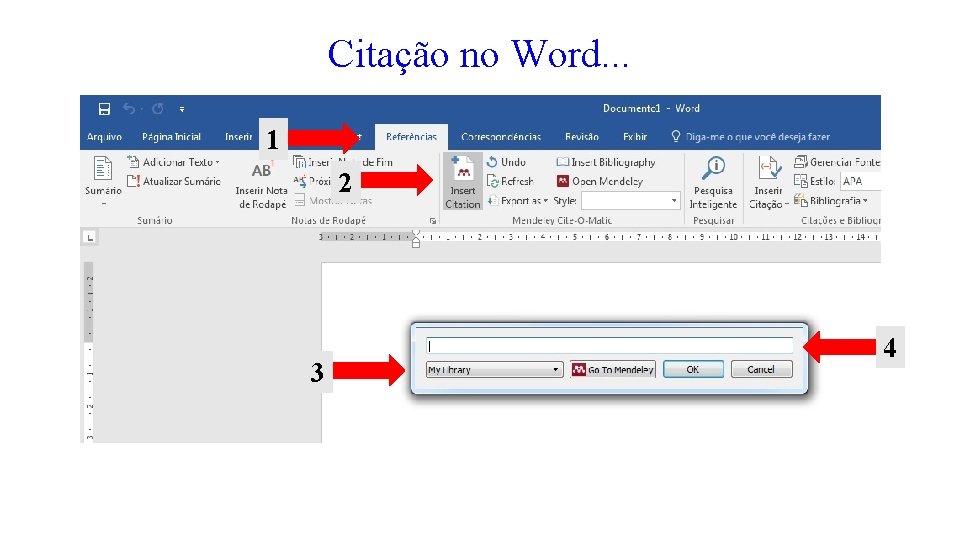Open the Adicionar Texto dropdown
This screenshot has width=960, height=540.
173,162
